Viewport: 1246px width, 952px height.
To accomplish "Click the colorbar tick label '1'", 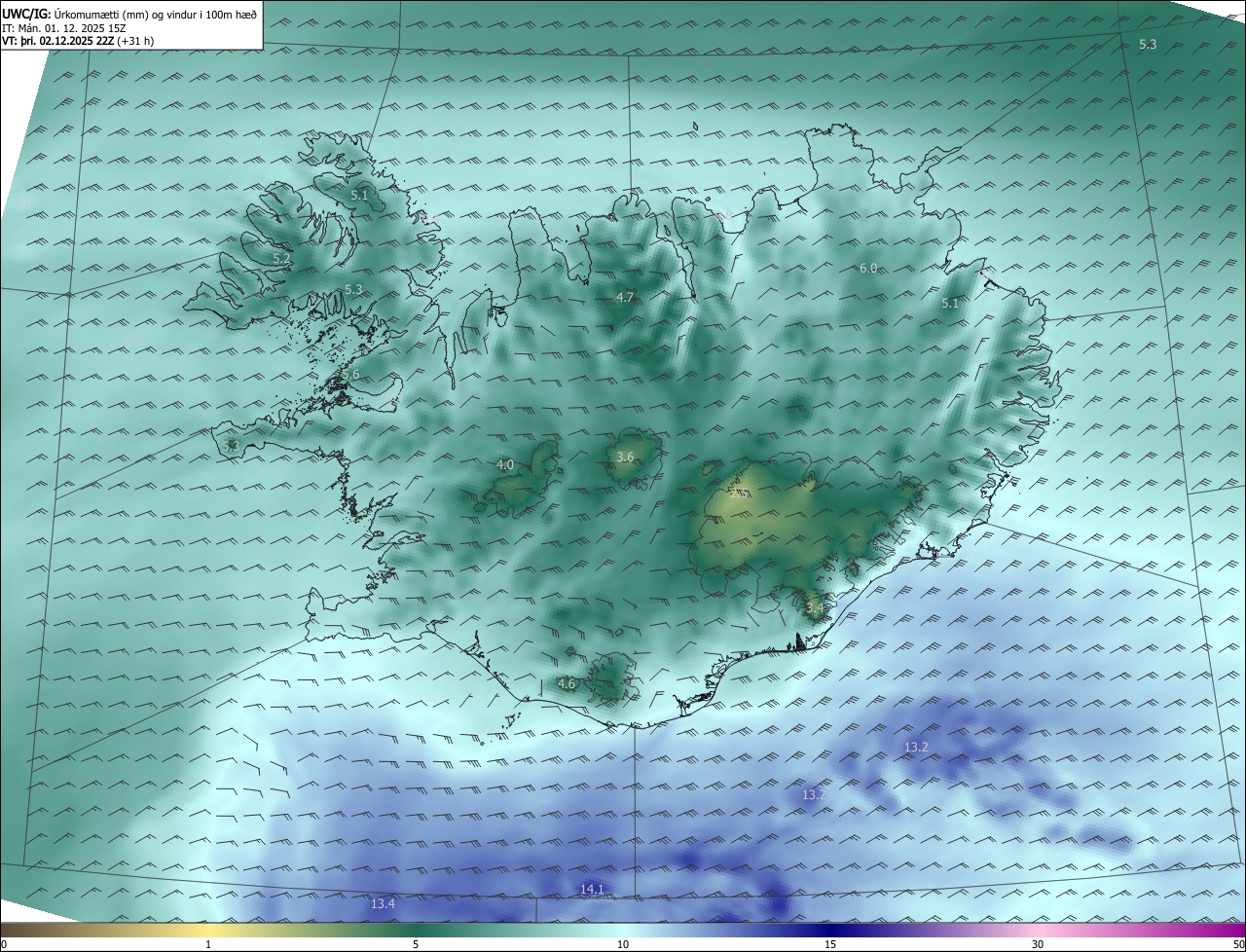I will point(208,944).
